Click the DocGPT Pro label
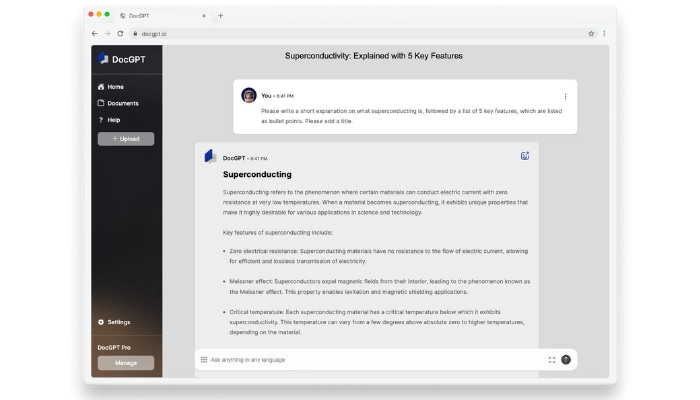 (x=114, y=347)
